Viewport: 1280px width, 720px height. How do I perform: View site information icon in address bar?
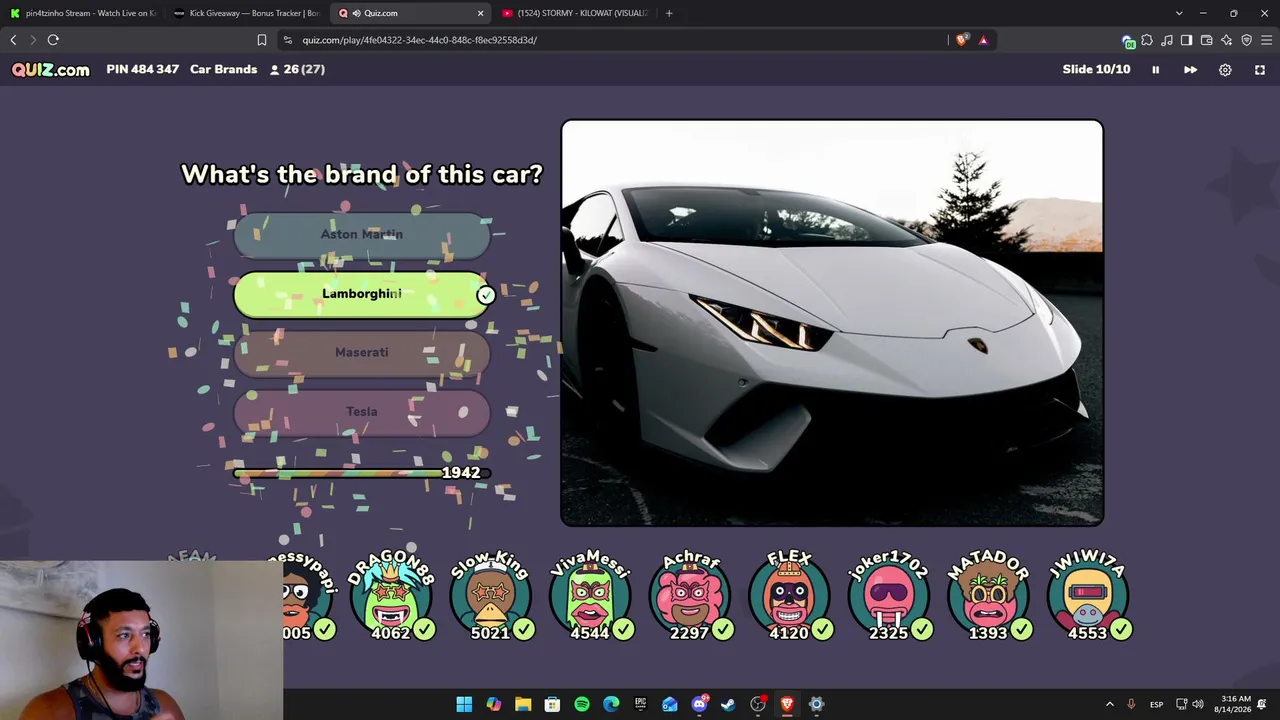tap(288, 40)
